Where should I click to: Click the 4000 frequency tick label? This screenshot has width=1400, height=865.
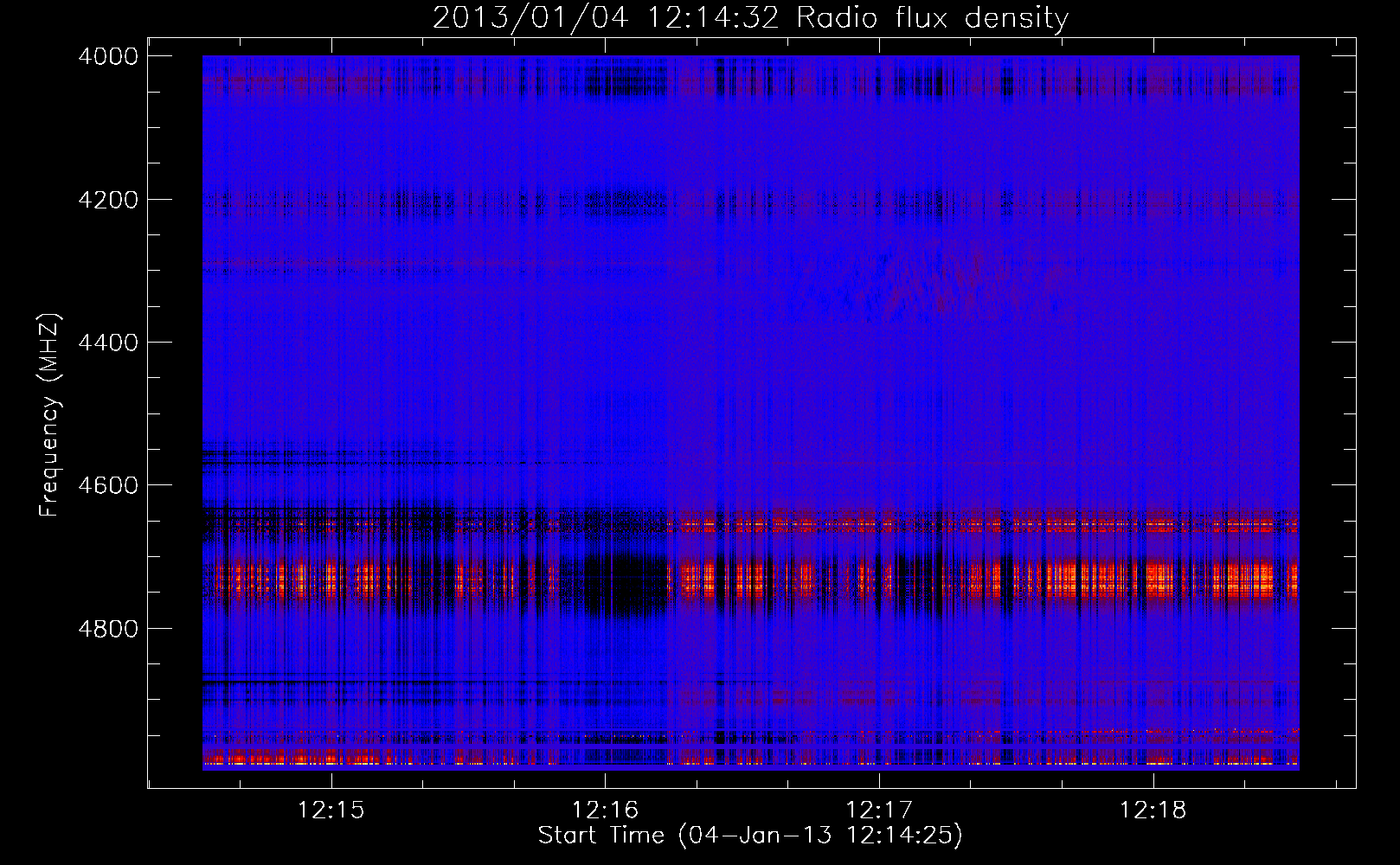point(107,56)
